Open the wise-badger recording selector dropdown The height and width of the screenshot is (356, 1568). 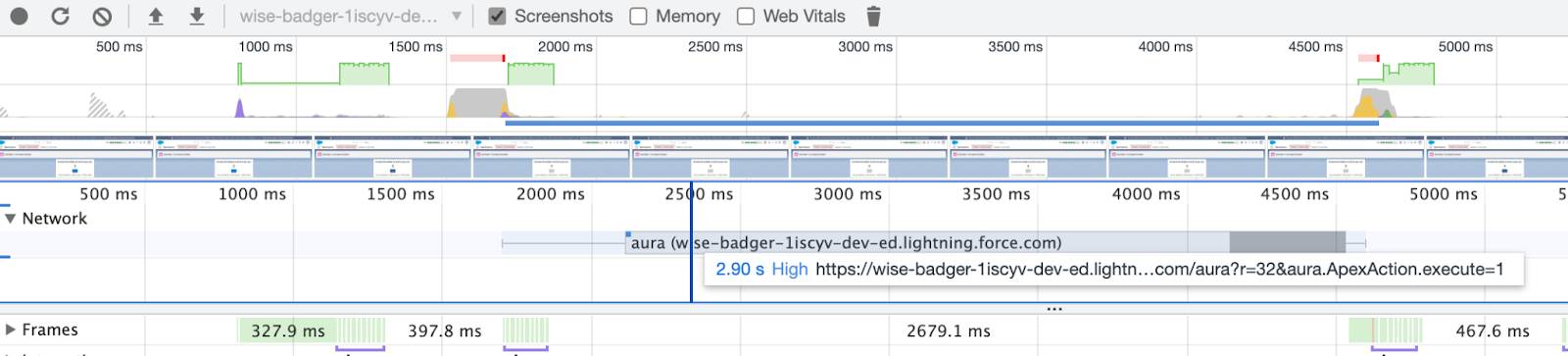(x=350, y=16)
